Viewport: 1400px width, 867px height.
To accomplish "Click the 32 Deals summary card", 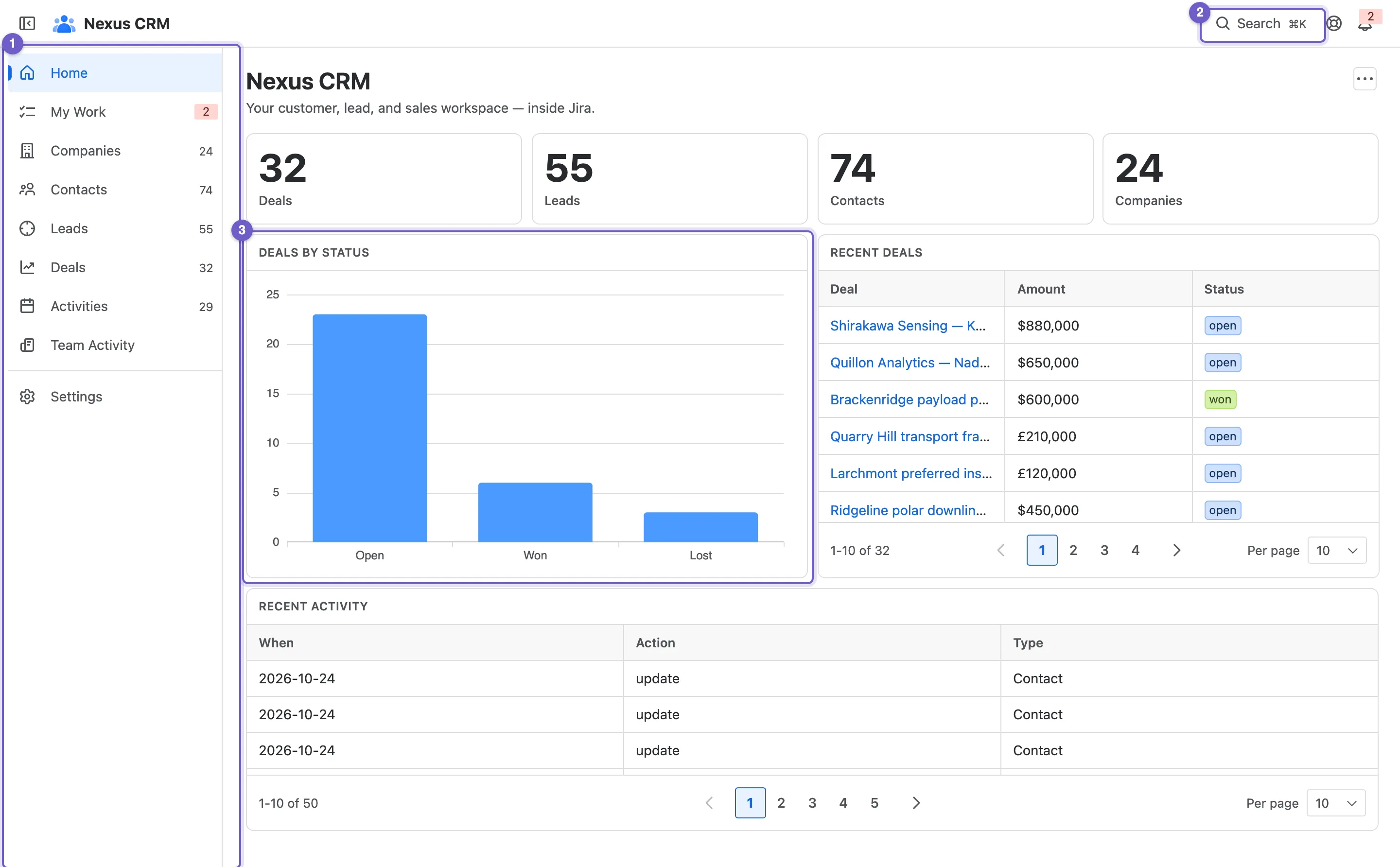I will coord(384,179).
